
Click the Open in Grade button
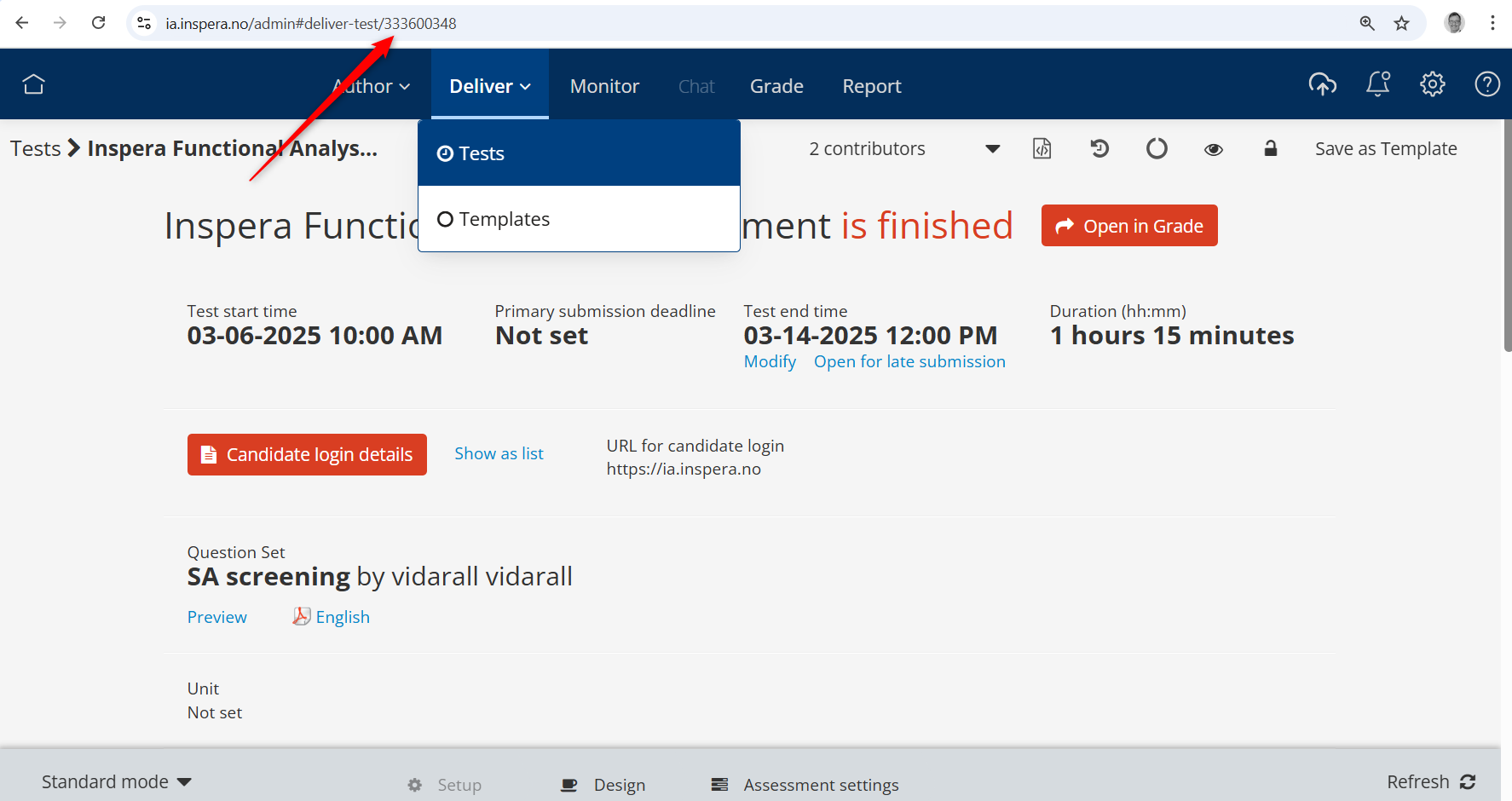tap(1129, 226)
